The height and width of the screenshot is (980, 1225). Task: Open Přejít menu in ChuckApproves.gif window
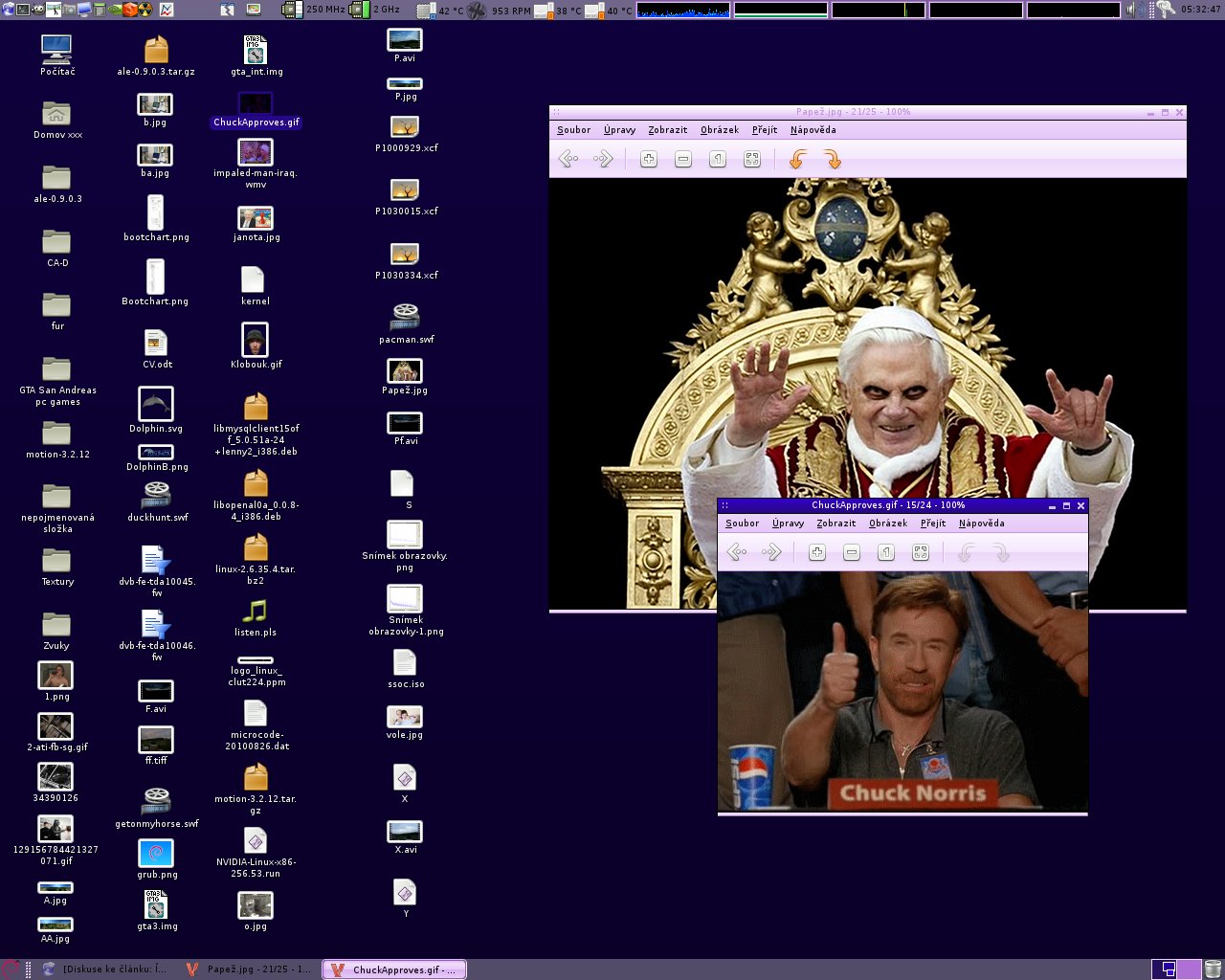pos(933,523)
